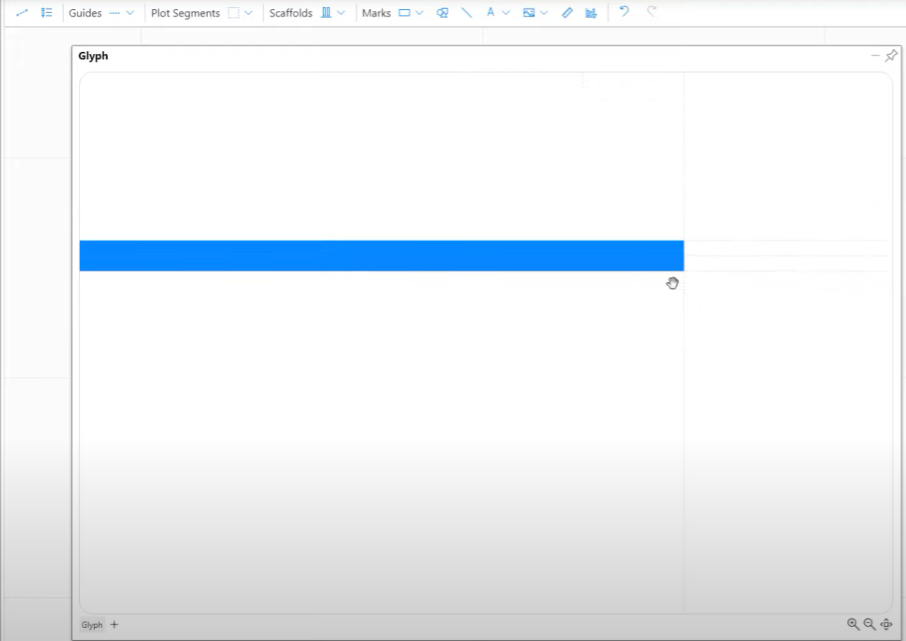Select the blue rectangle mark in glyph

[x=382, y=255]
